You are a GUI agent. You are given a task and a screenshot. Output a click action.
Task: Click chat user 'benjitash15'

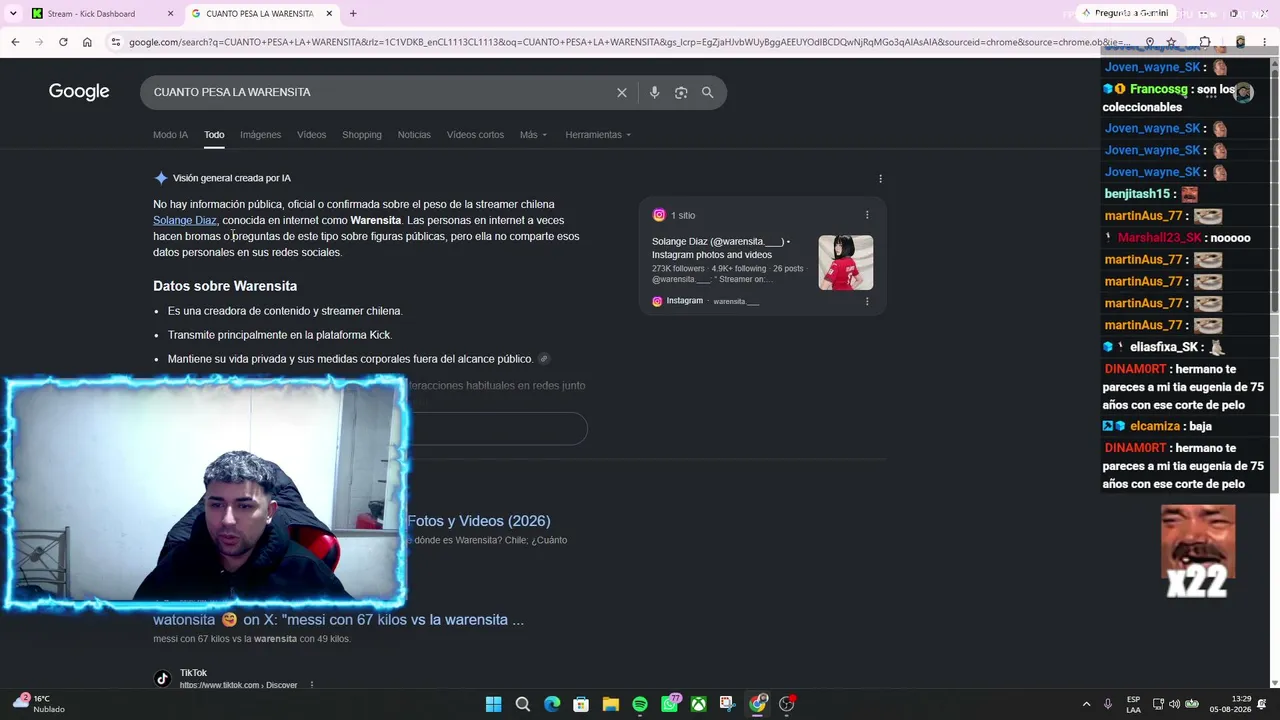click(x=1137, y=194)
